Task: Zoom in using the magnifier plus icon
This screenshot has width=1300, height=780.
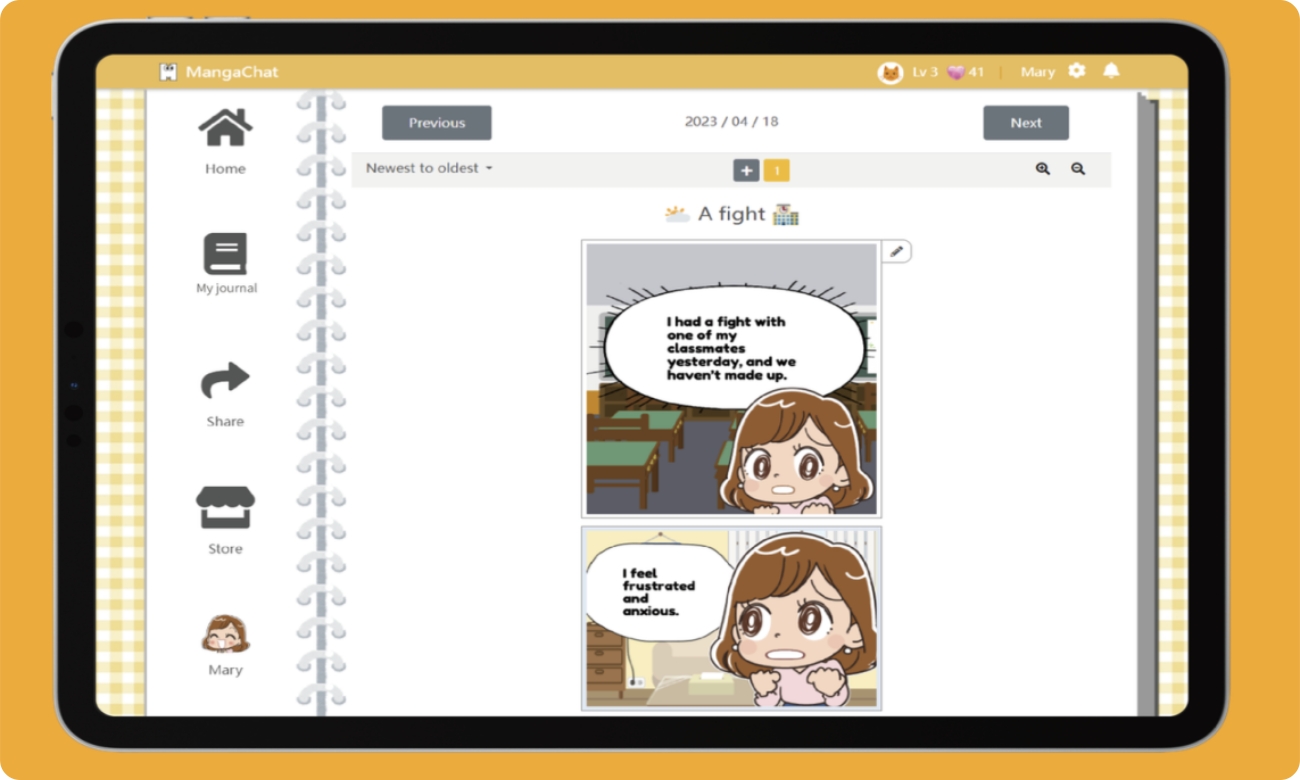Action: coord(1042,169)
